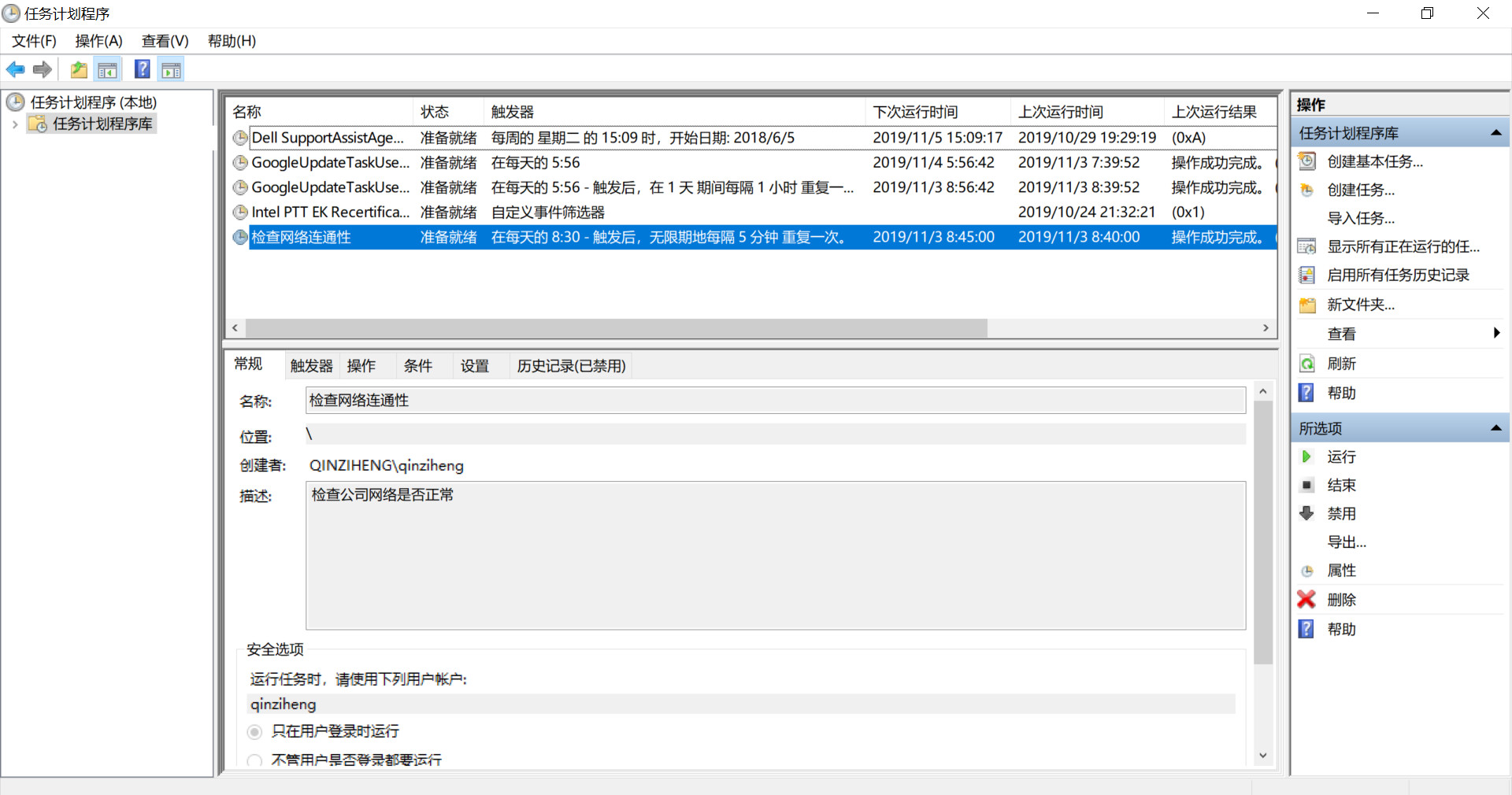This screenshot has width=1512, height=795.
Task: Click the 启用所有任务历史记录 icon
Action: coord(1307,275)
